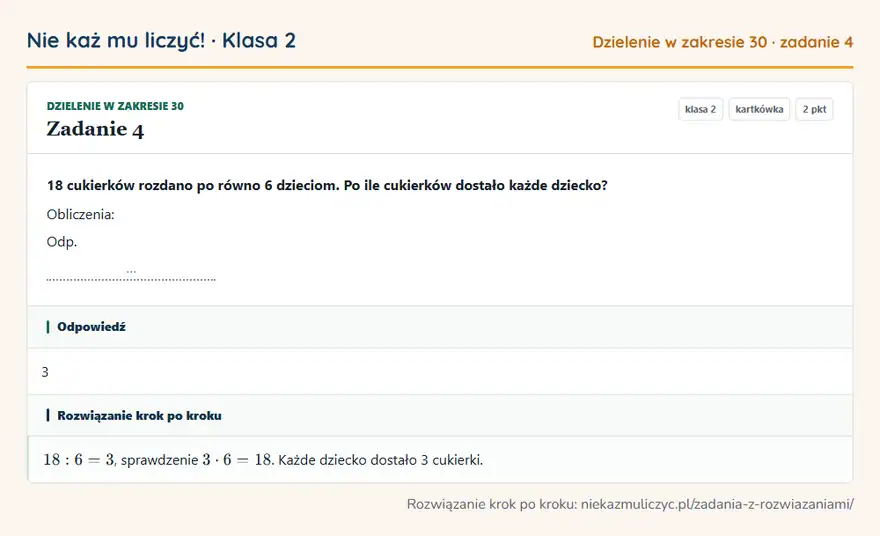Click the 'klasa 2' tag
The image size is (880, 536).
pos(700,109)
